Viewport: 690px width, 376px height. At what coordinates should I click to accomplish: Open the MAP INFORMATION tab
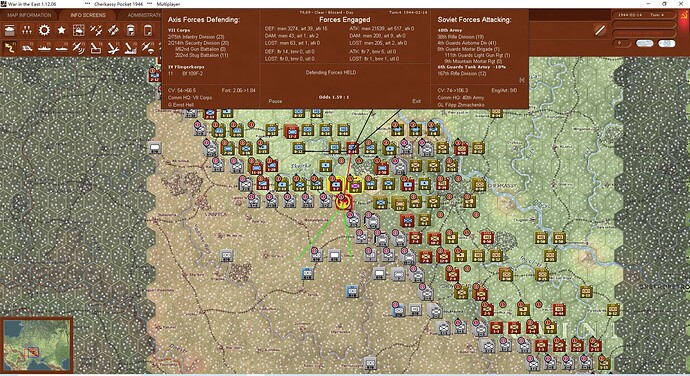(x=29, y=15)
